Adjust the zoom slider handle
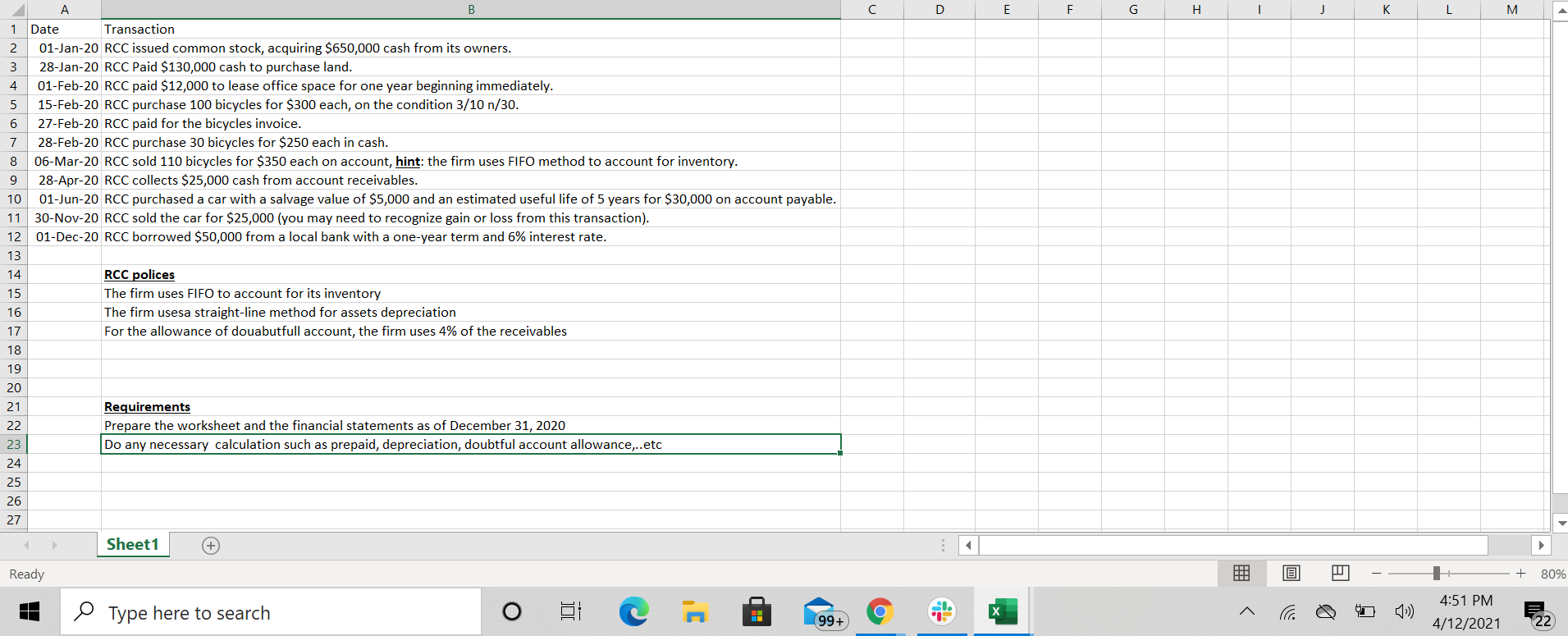The width and height of the screenshot is (1568, 636). tap(1436, 574)
